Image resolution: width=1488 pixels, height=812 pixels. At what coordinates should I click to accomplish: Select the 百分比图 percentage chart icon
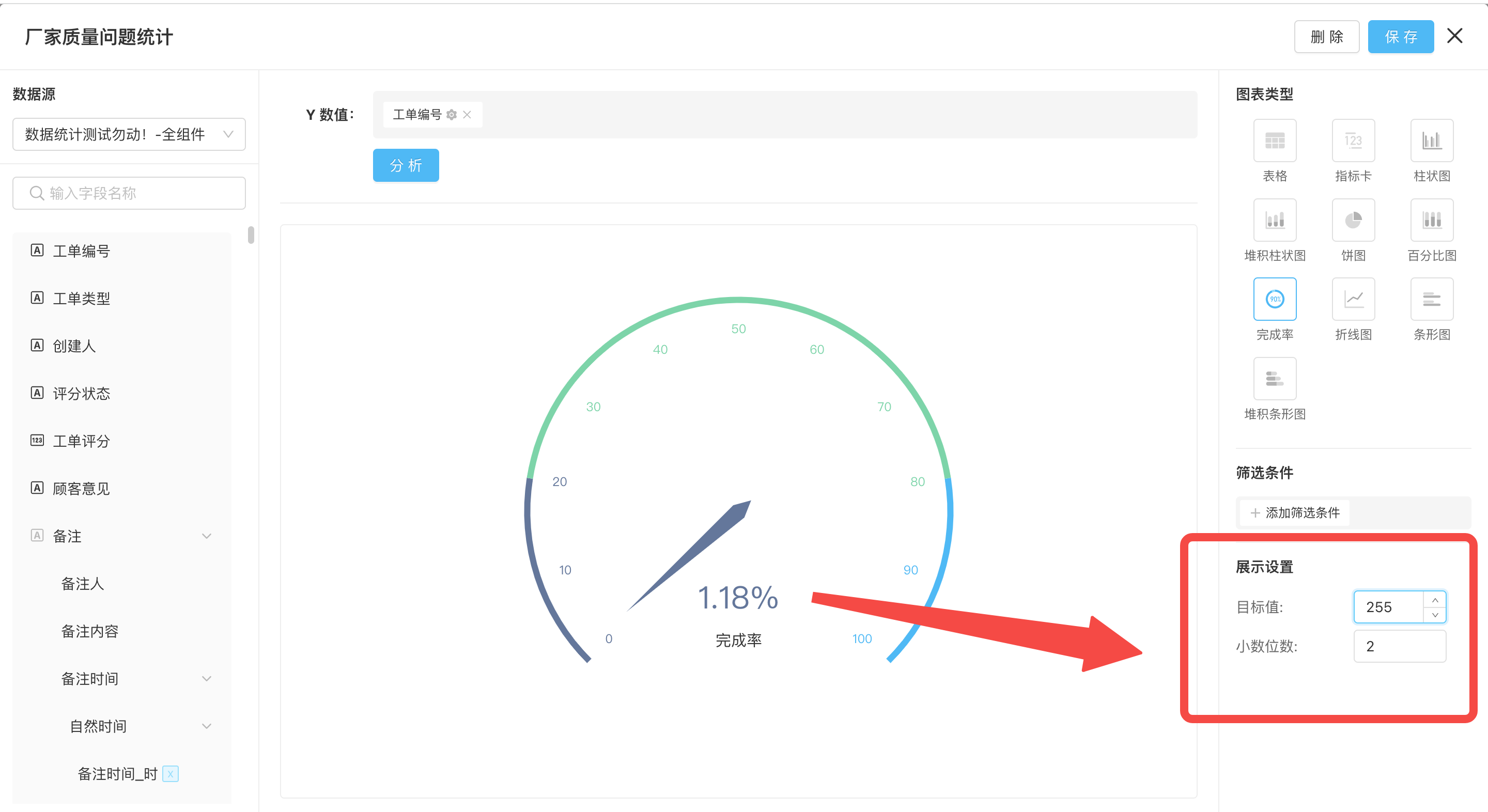tap(1431, 220)
